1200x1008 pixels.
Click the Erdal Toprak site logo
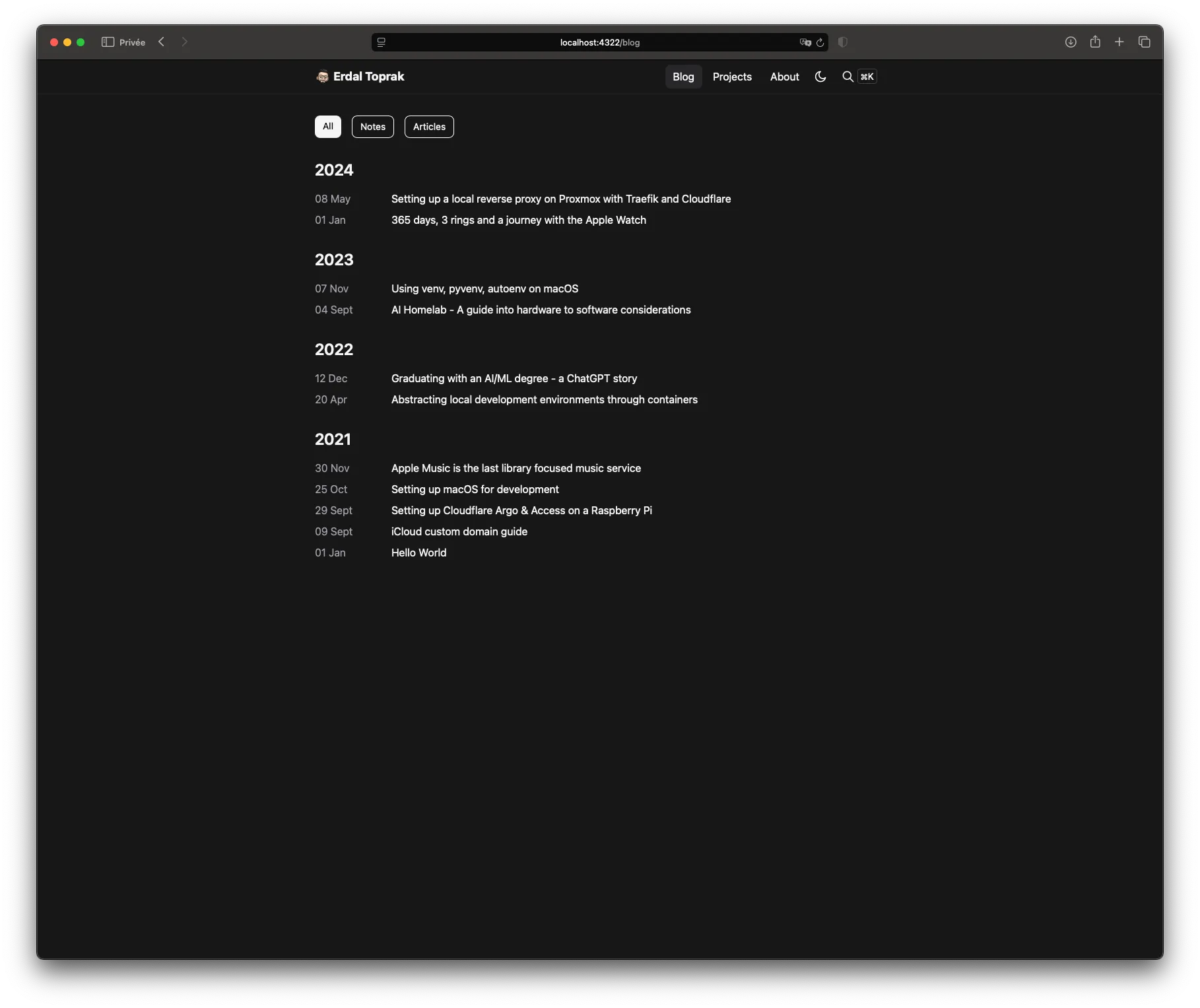tap(360, 77)
